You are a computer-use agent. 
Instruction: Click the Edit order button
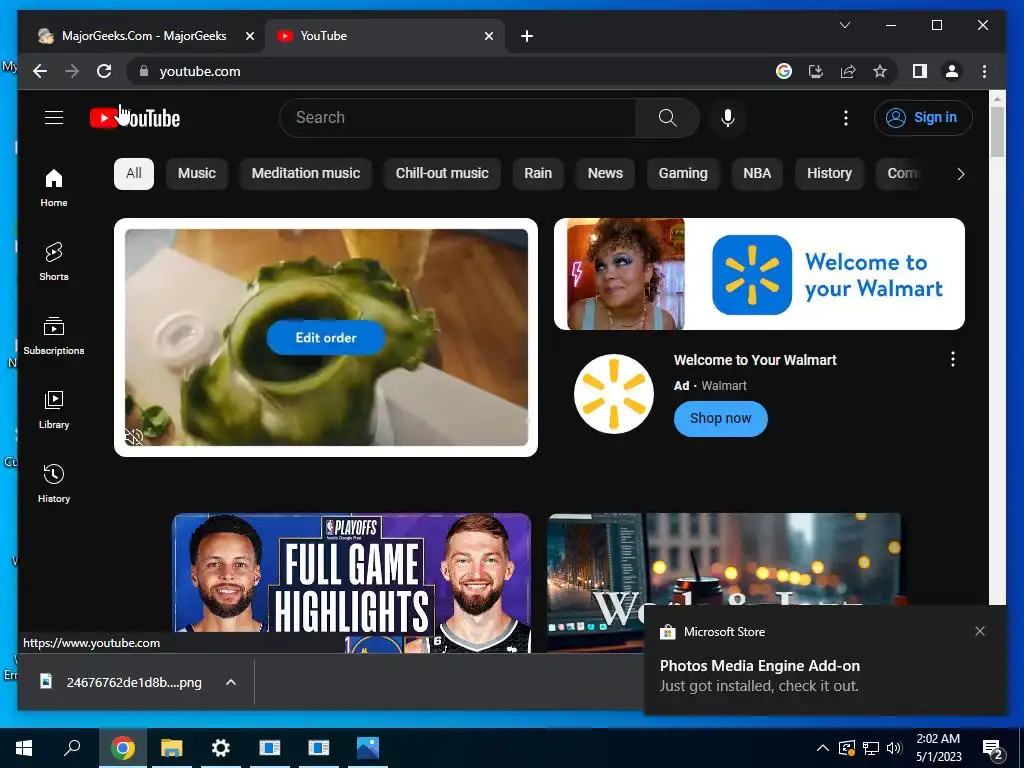click(x=326, y=338)
